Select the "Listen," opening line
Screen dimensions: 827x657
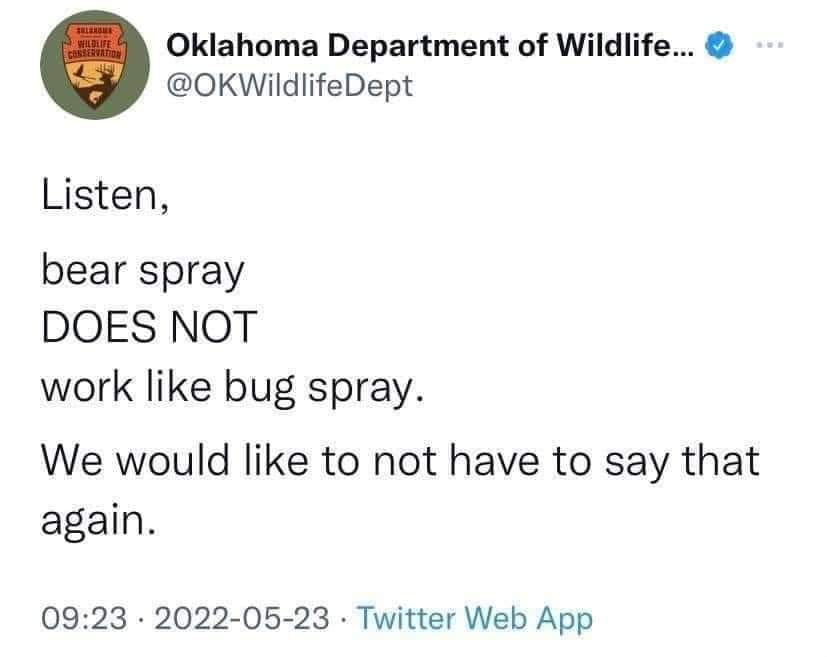105,196
